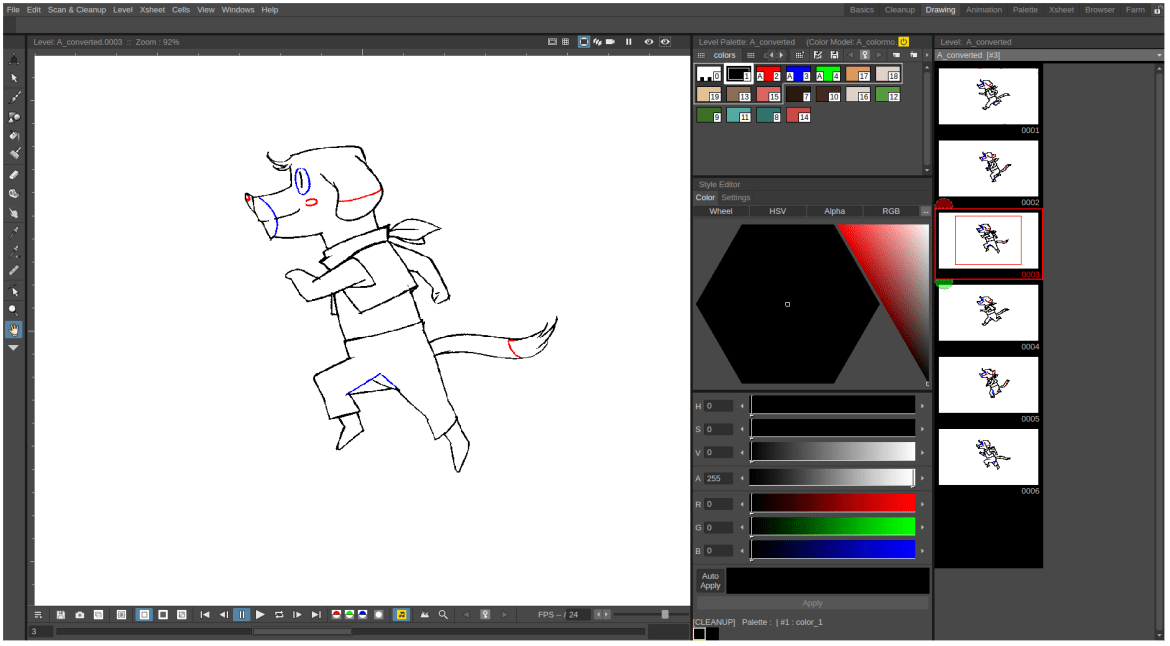Viewport: 1170px width, 646px height.
Task: Select the Brush tool
Action: tap(13, 98)
